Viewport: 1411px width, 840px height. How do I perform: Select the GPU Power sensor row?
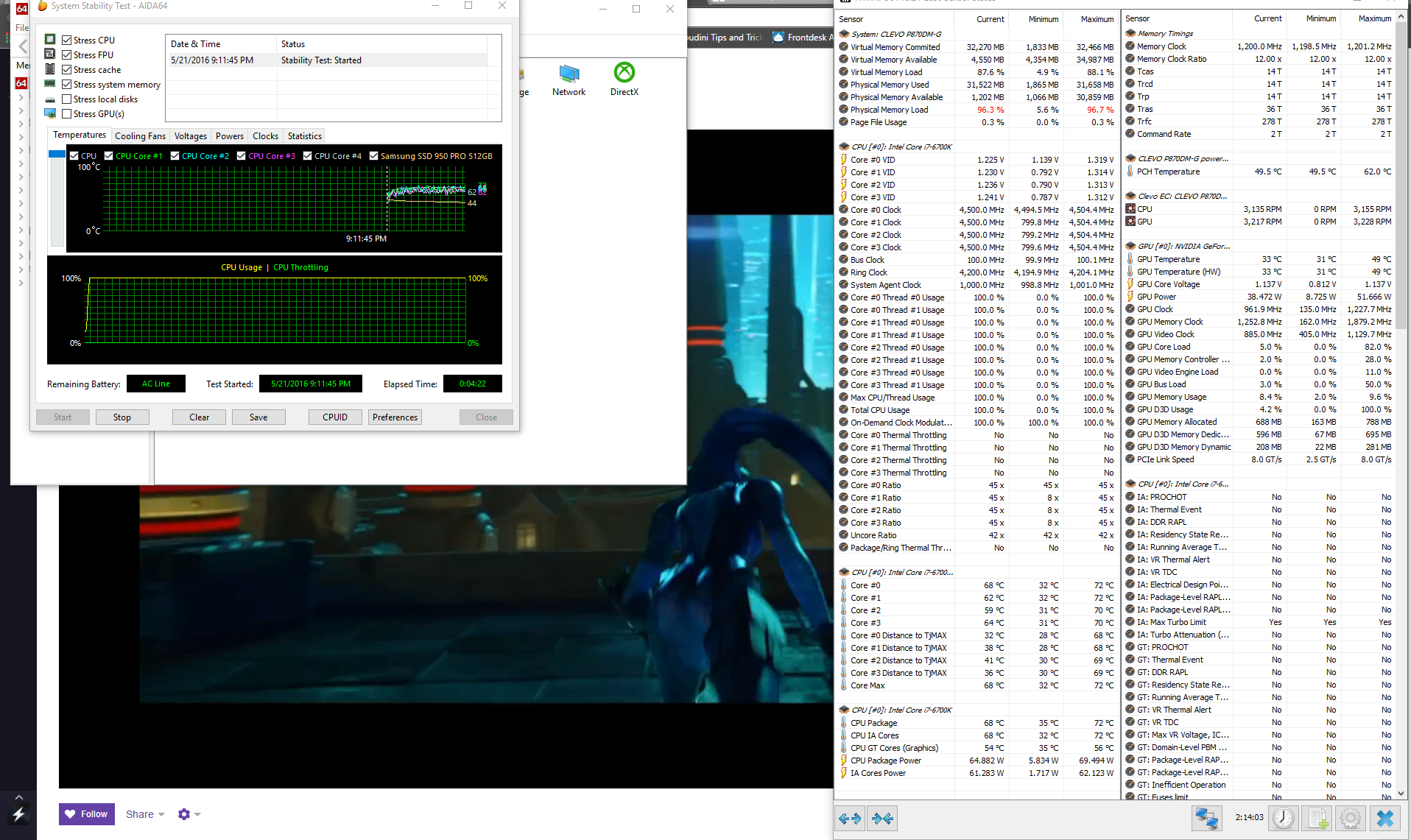[x=1259, y=297]
